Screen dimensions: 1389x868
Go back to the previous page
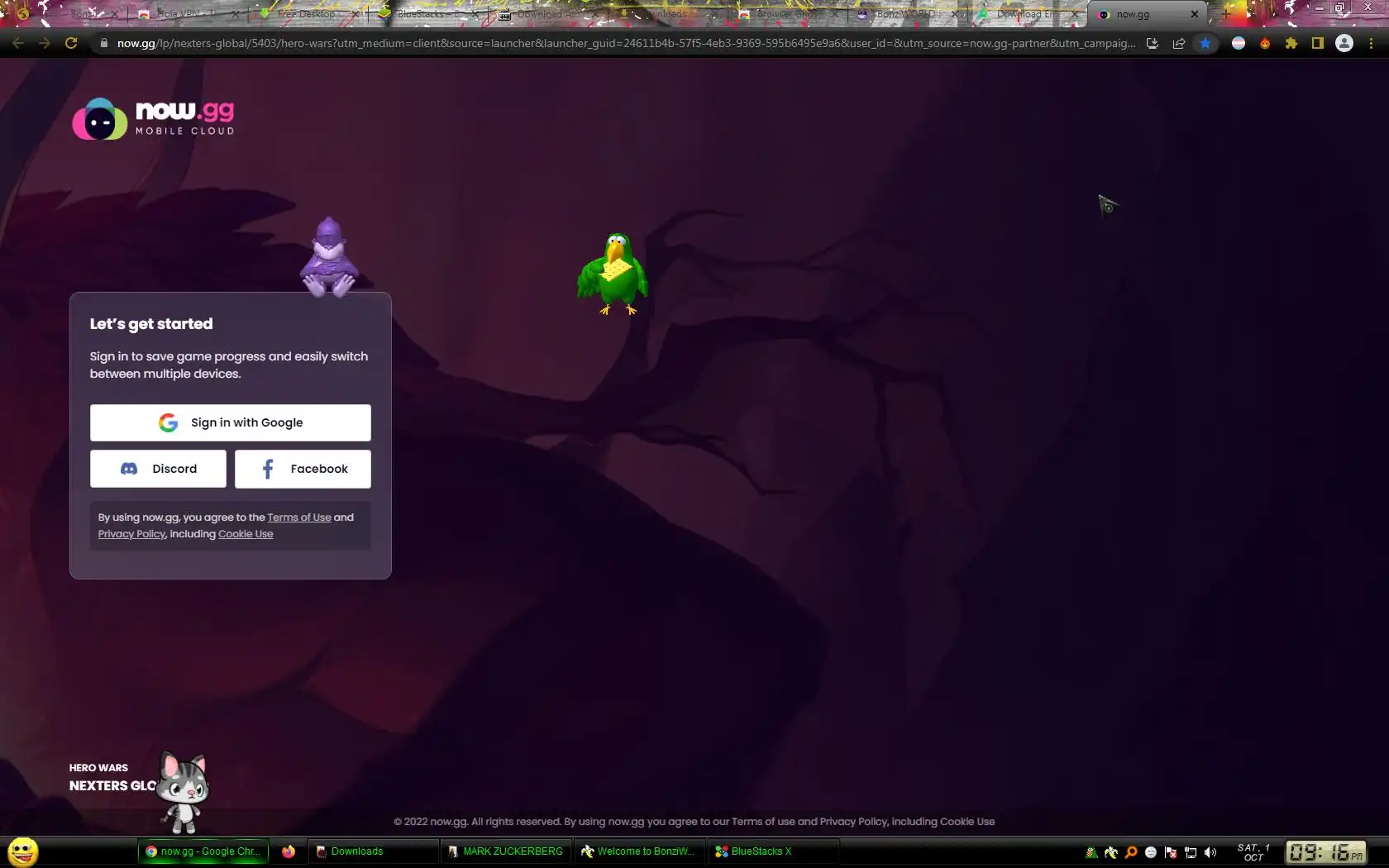pyautogui.click(x=18, y=43)
